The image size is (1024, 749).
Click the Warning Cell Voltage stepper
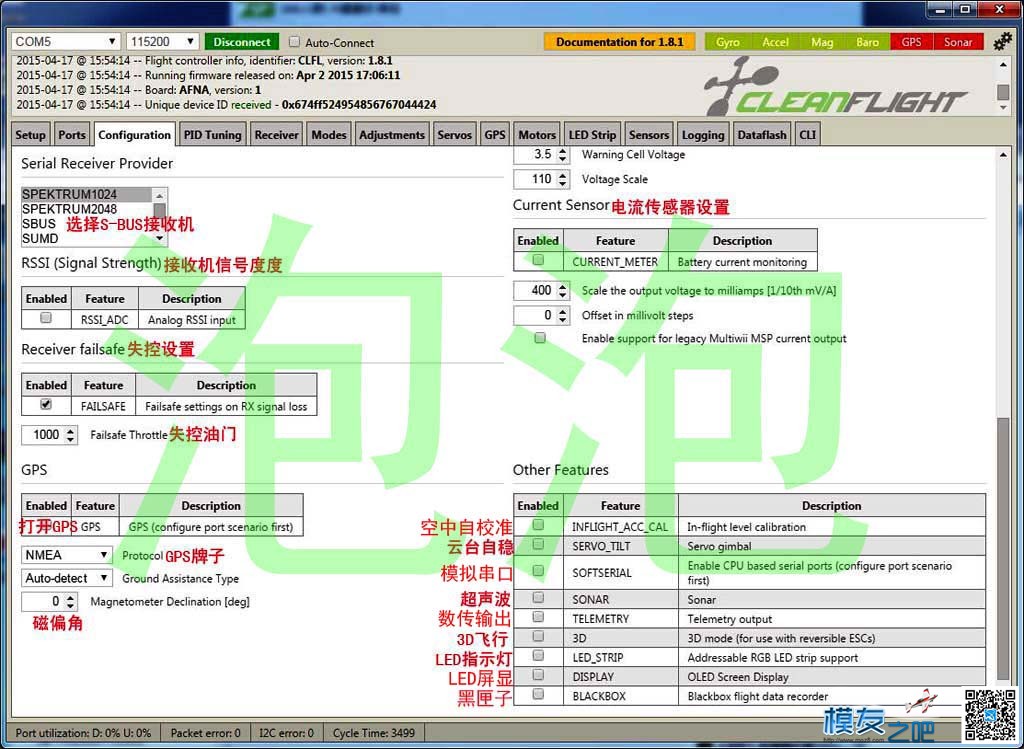point(542,155)
